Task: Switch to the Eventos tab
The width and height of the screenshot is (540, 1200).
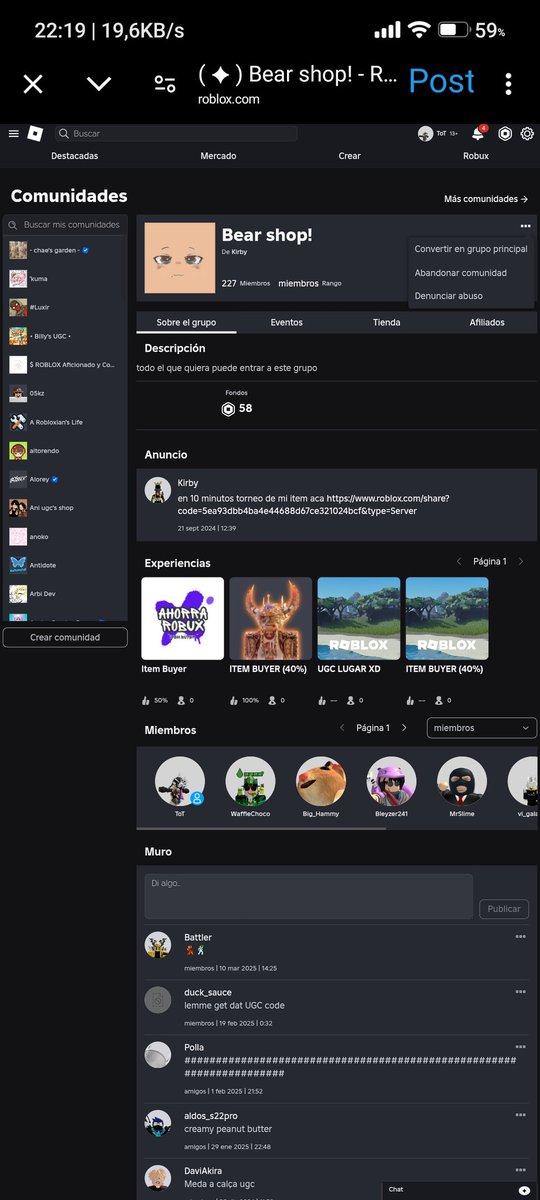Action: [x=287, y=322]
